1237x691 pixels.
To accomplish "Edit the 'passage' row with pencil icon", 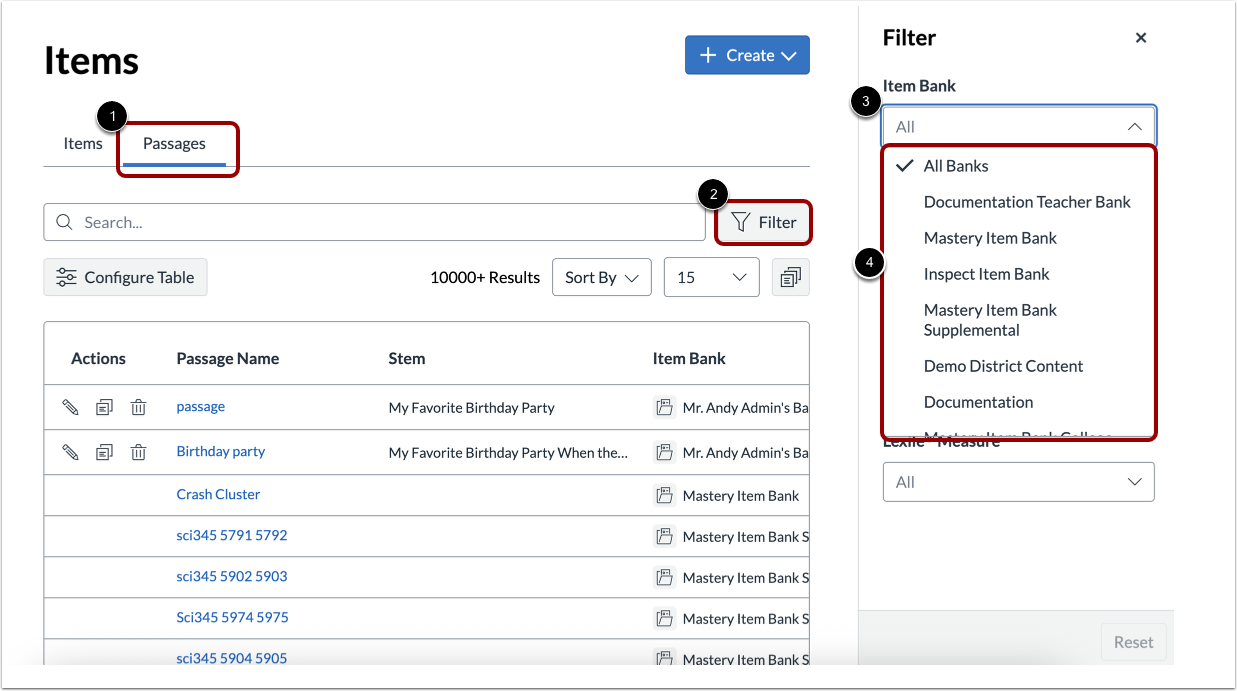I will [70, 407].
